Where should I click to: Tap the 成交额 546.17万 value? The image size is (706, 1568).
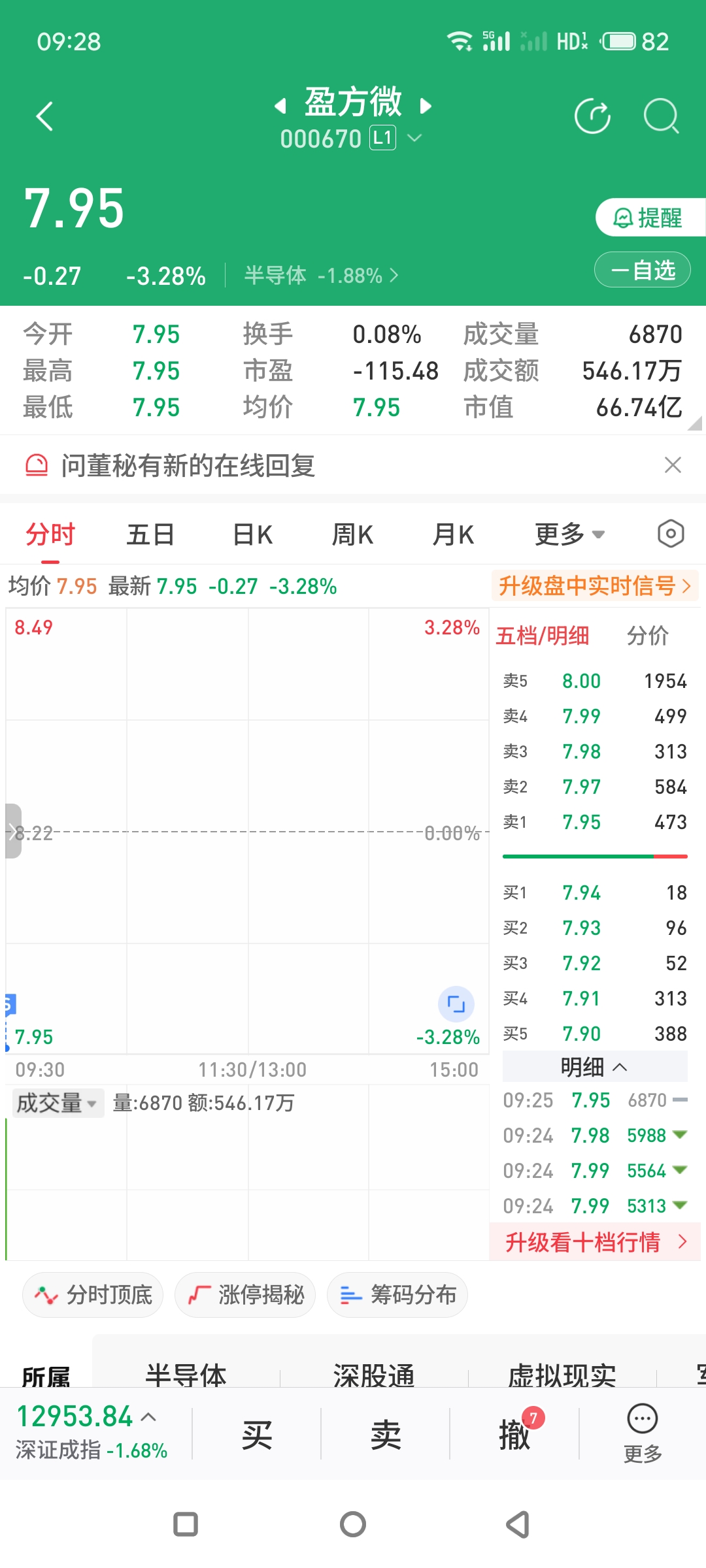(x=632, y=371)
